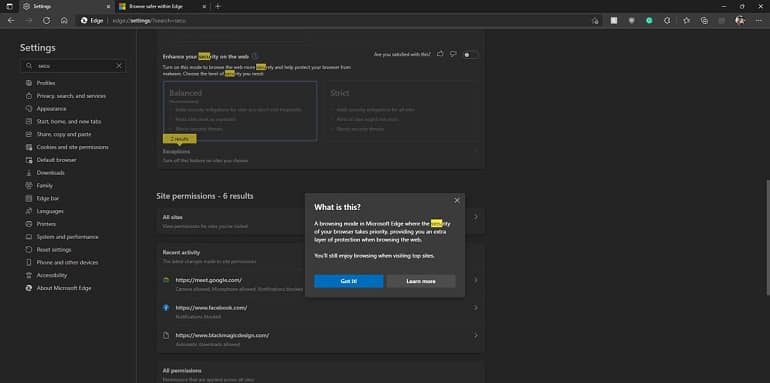Click info icon beside Enhance your security

(255, 56)
